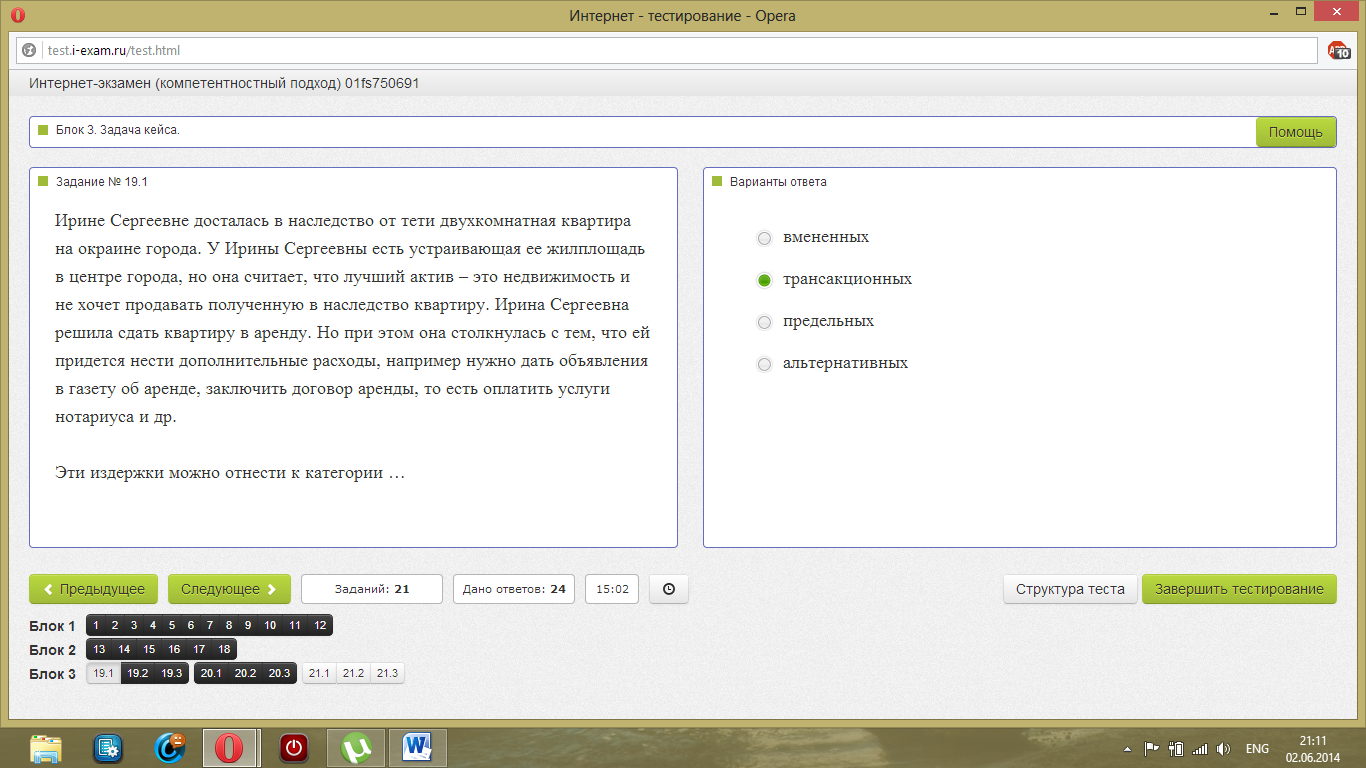Select the answer option трансакционных
1366x768 pixels.
[765, 280]
